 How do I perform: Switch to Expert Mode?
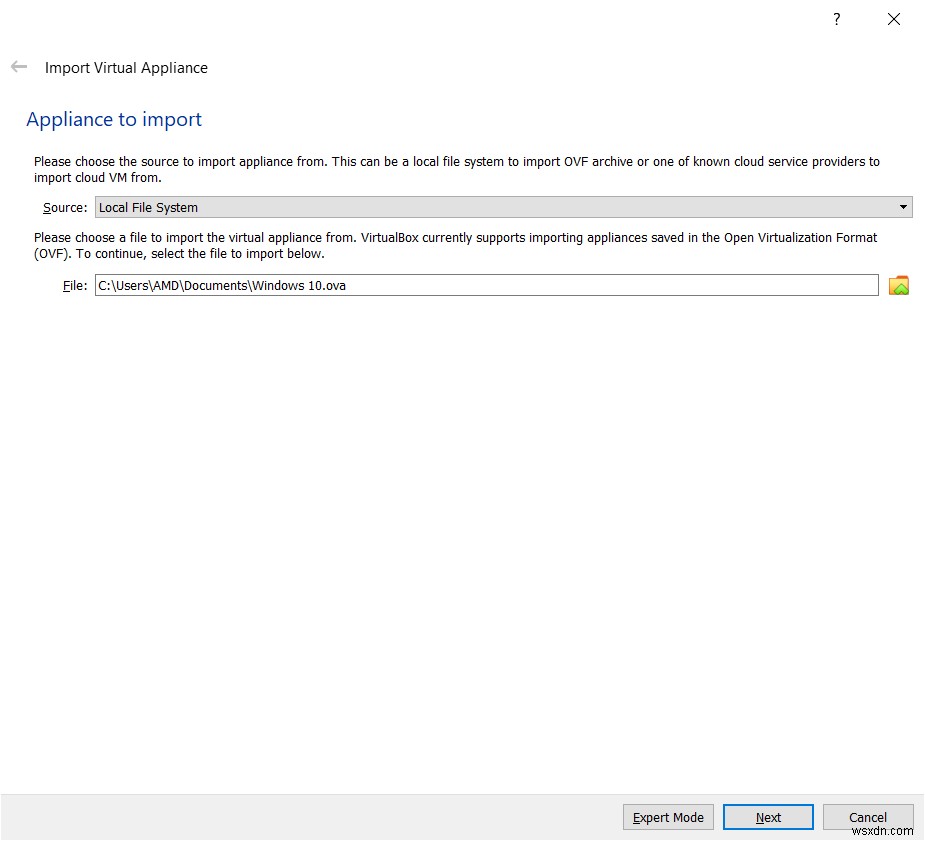coord(667,817)
